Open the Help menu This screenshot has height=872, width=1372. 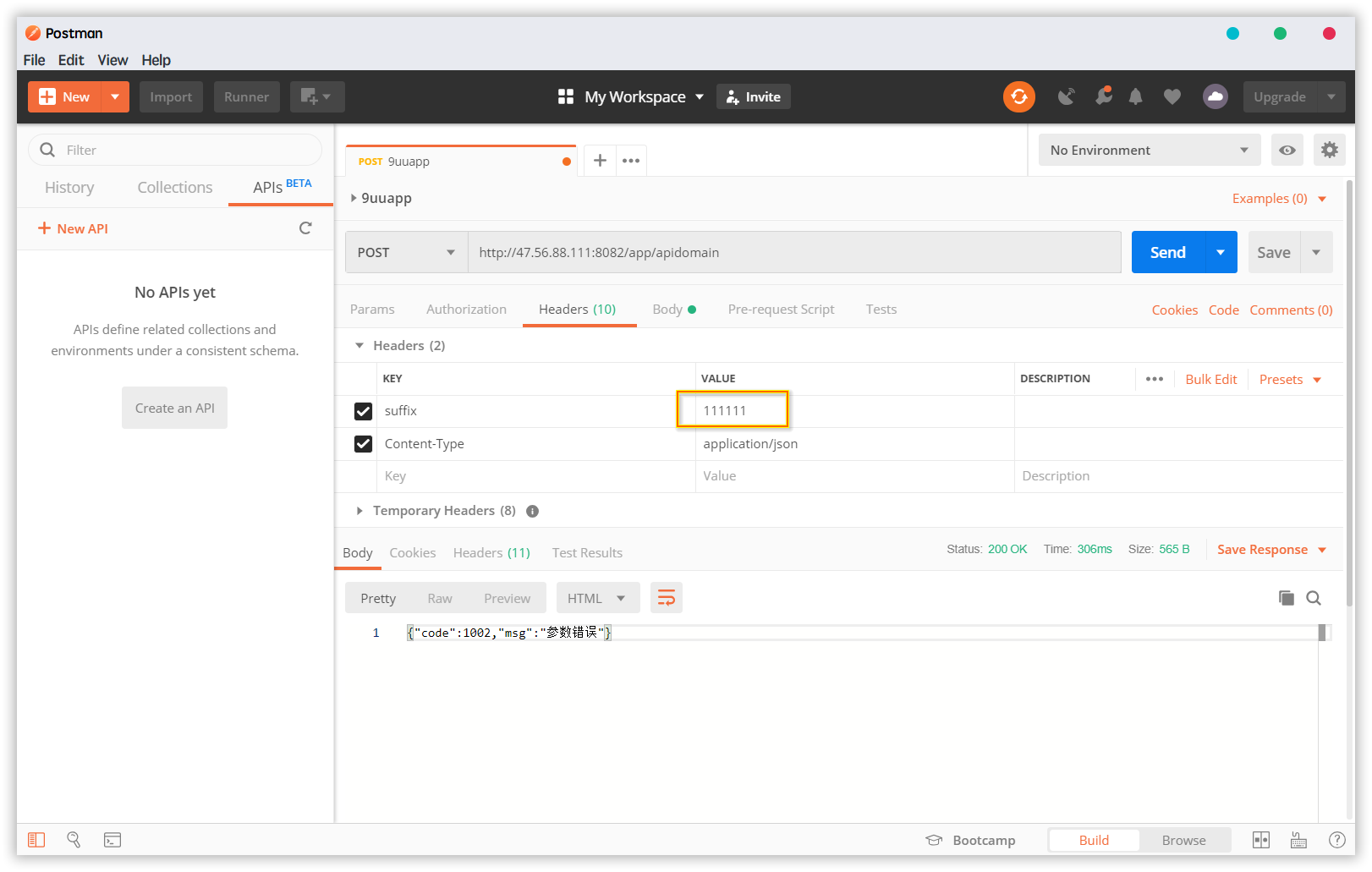(156, 60)
